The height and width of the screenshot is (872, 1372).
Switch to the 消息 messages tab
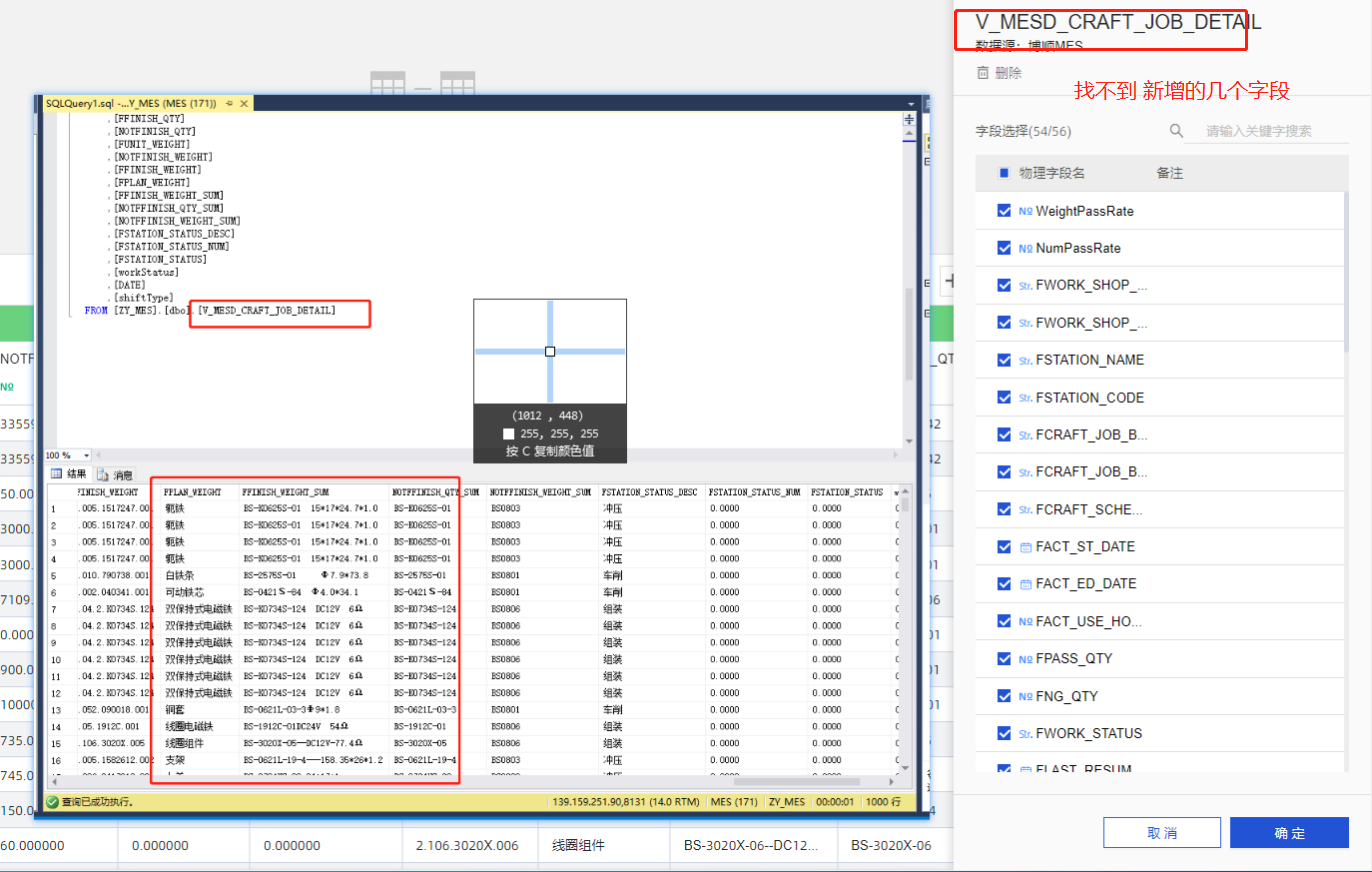115,475
